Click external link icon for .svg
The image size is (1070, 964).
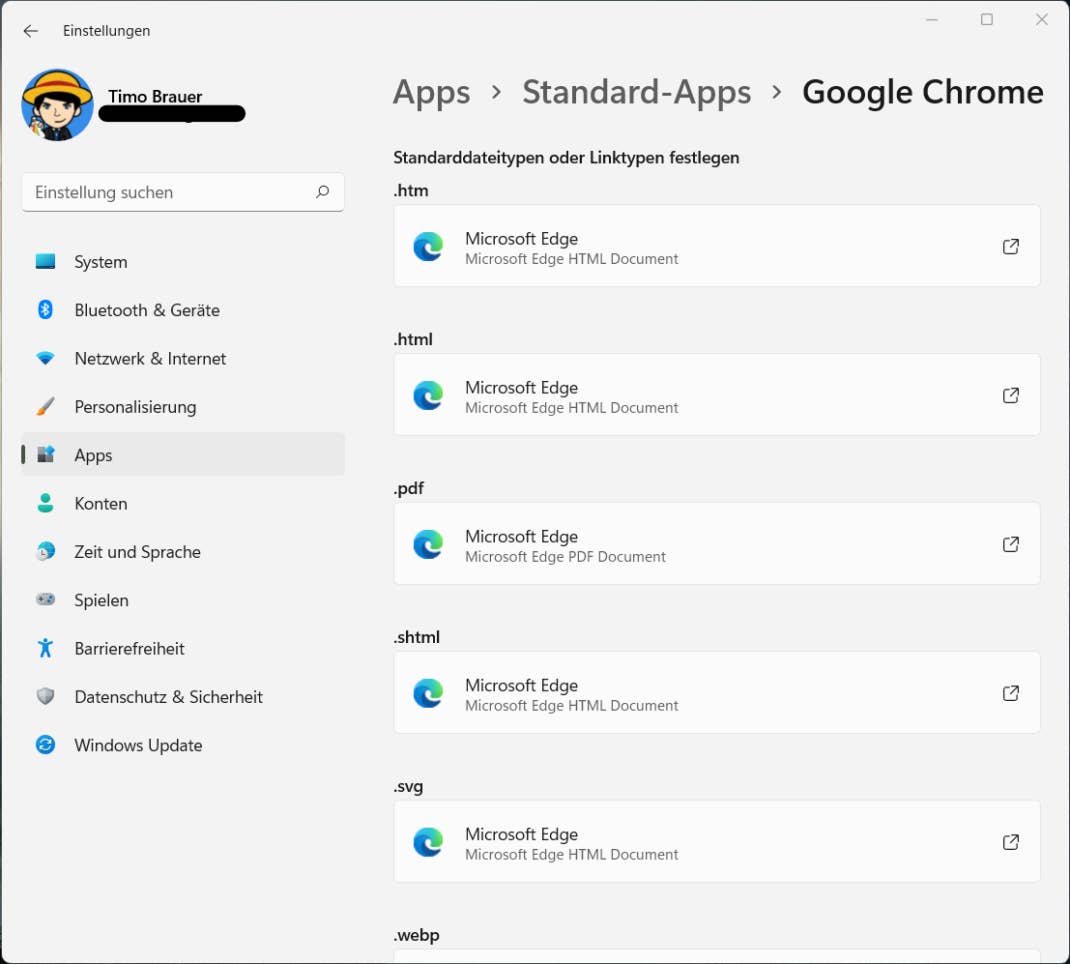coord(1011,842)
